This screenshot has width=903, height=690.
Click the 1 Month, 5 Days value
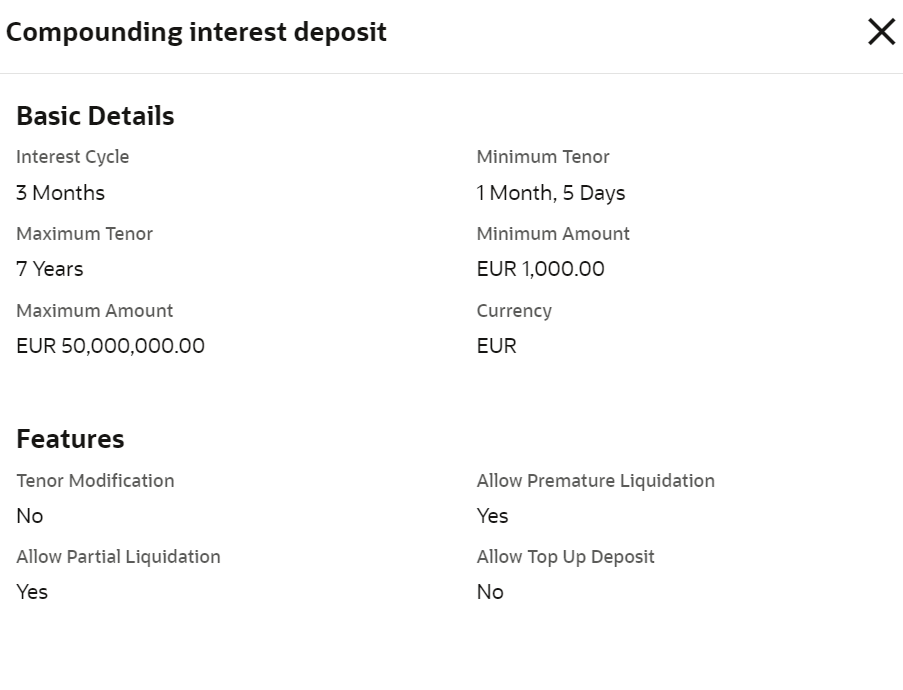click(551, 193)
